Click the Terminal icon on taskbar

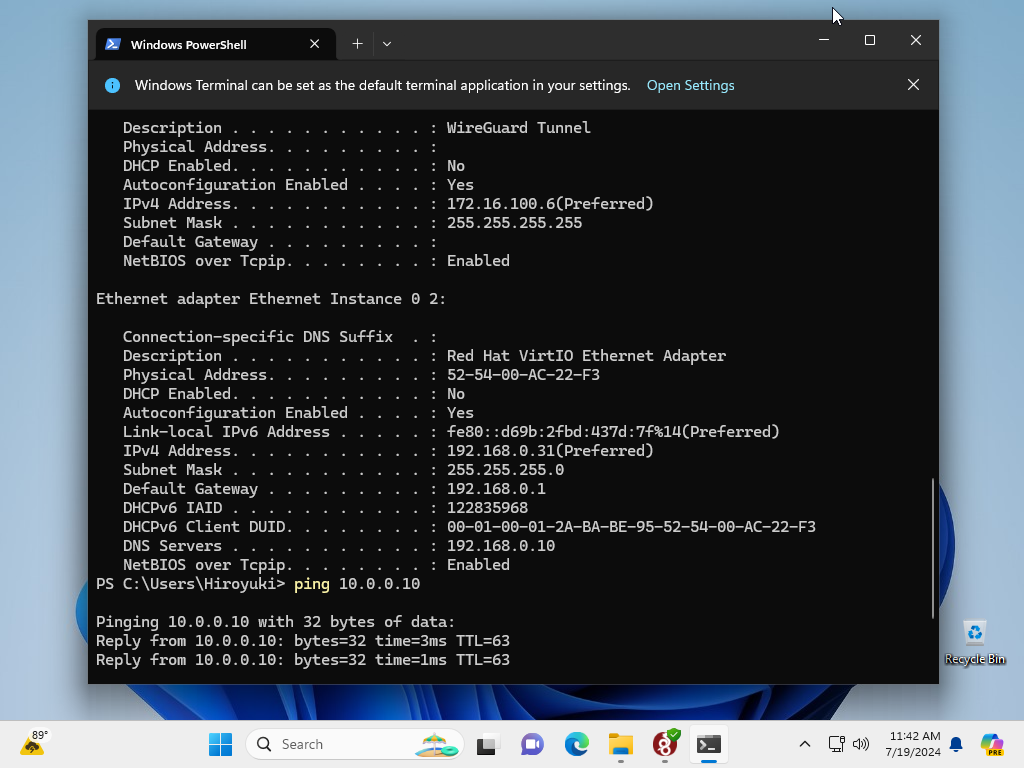709,744
